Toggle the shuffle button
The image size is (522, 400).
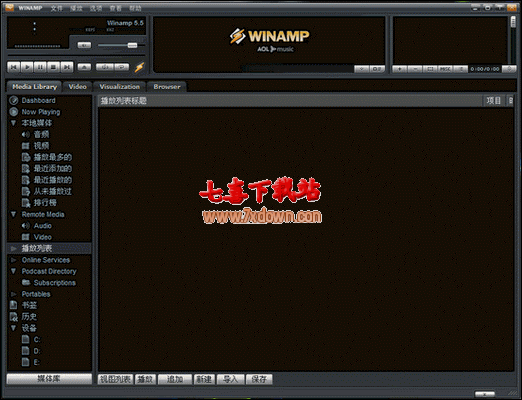point(105,67)
